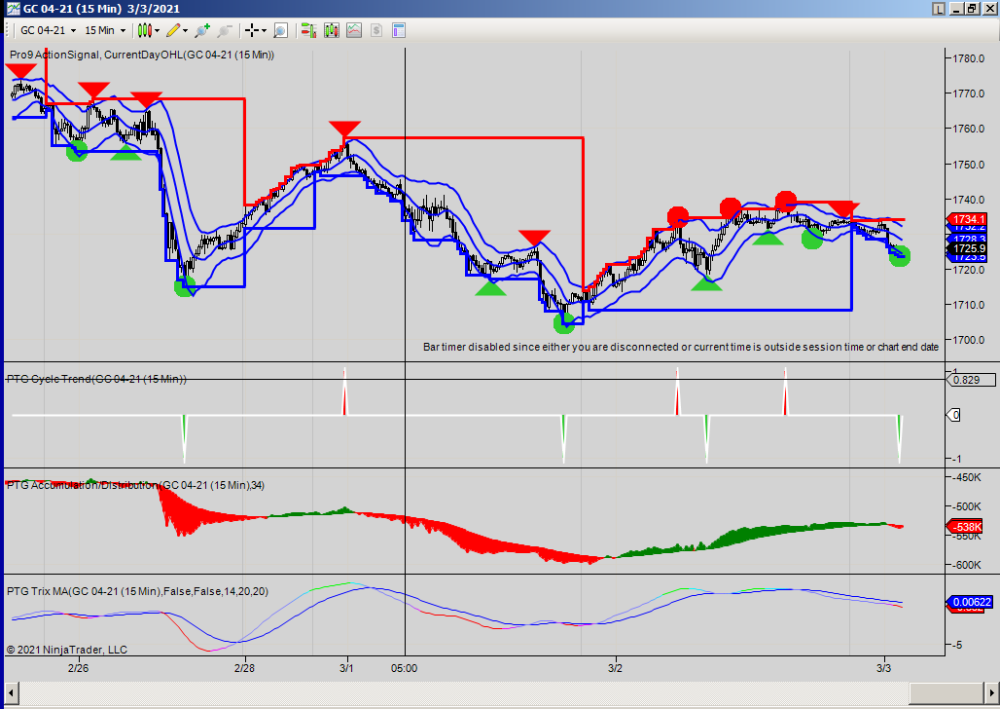Click the green Cycle Trend spike at far right
Image resolution: width=1000 pixels, height=709 pixels.
click(899, 439)
